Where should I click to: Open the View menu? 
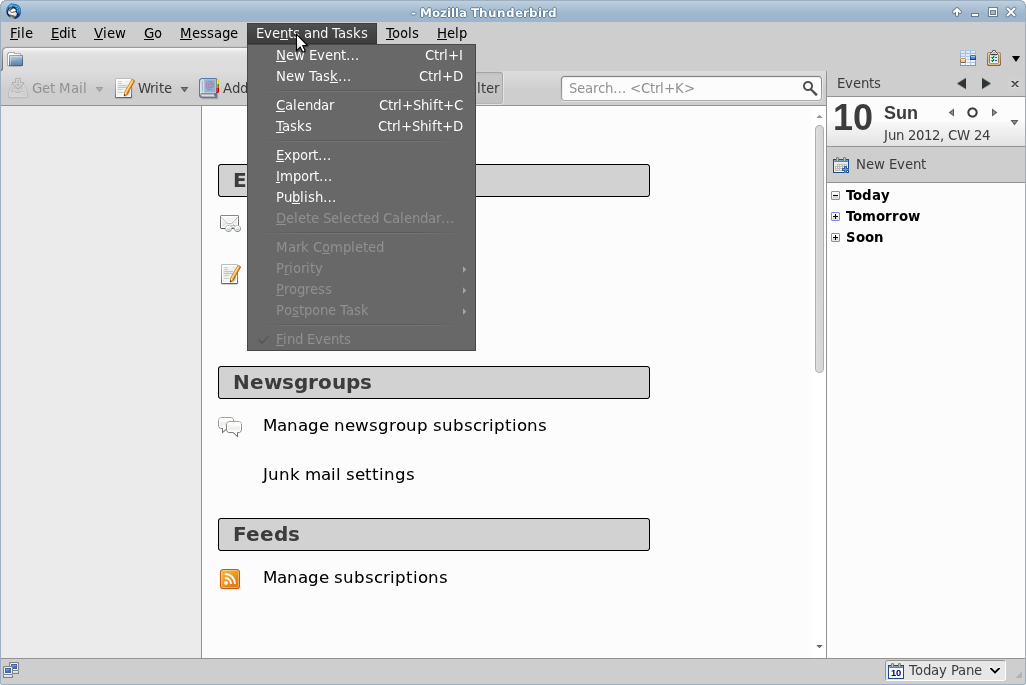[x=109, y=33]
